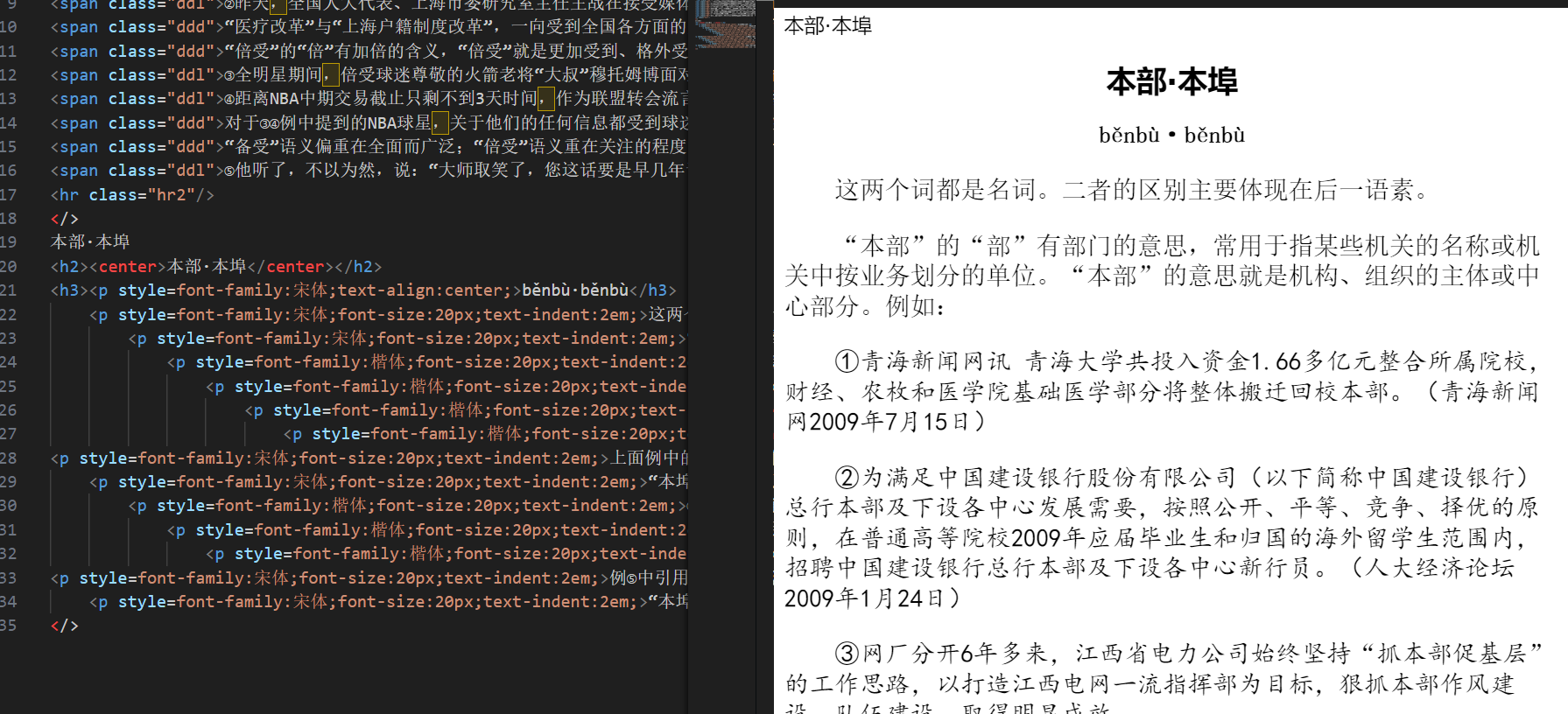Click the highlighted comma on line 12
This screenshot has height=714, width=1568.
pyautogui.click(x=331, y=75)
